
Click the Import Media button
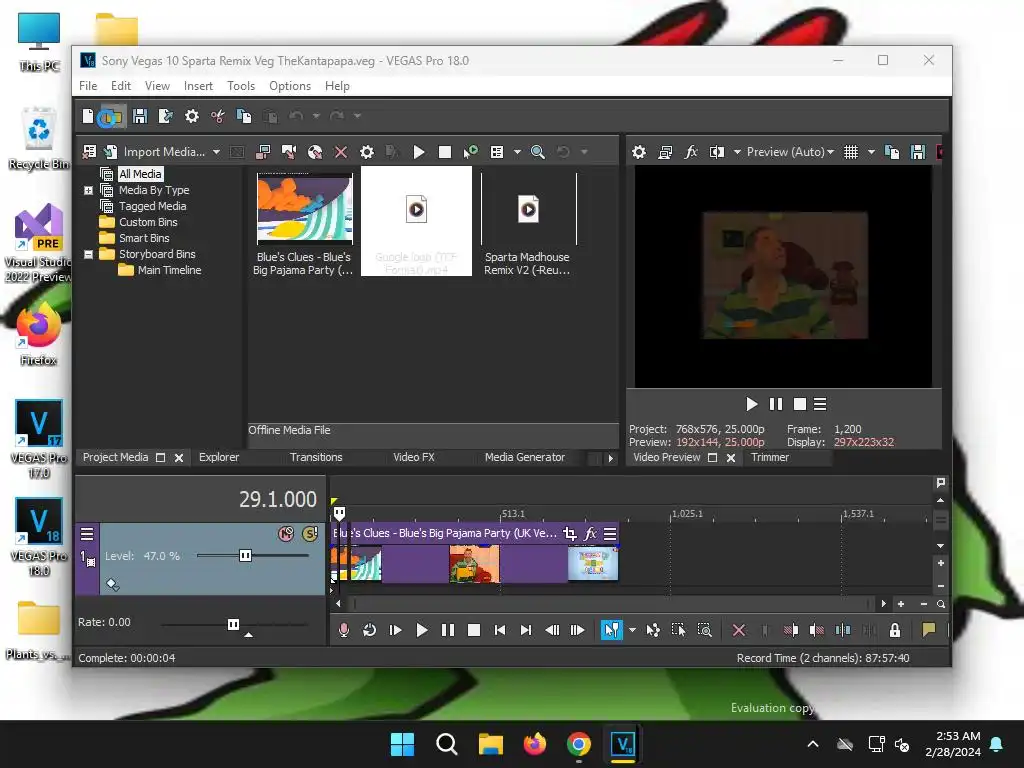[156, 152]
